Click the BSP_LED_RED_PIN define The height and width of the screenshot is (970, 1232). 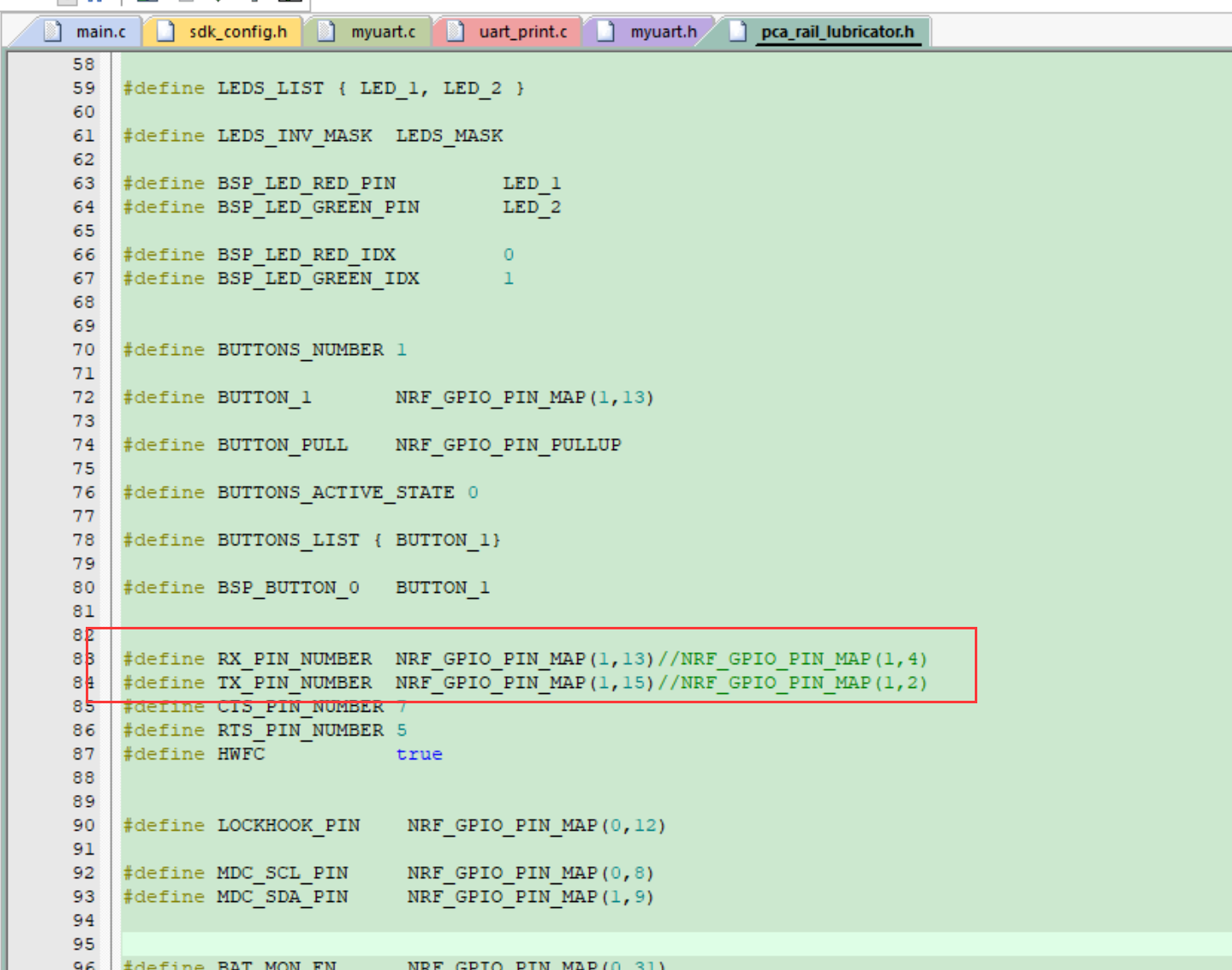pyautogui.click(x=307, y=183)
